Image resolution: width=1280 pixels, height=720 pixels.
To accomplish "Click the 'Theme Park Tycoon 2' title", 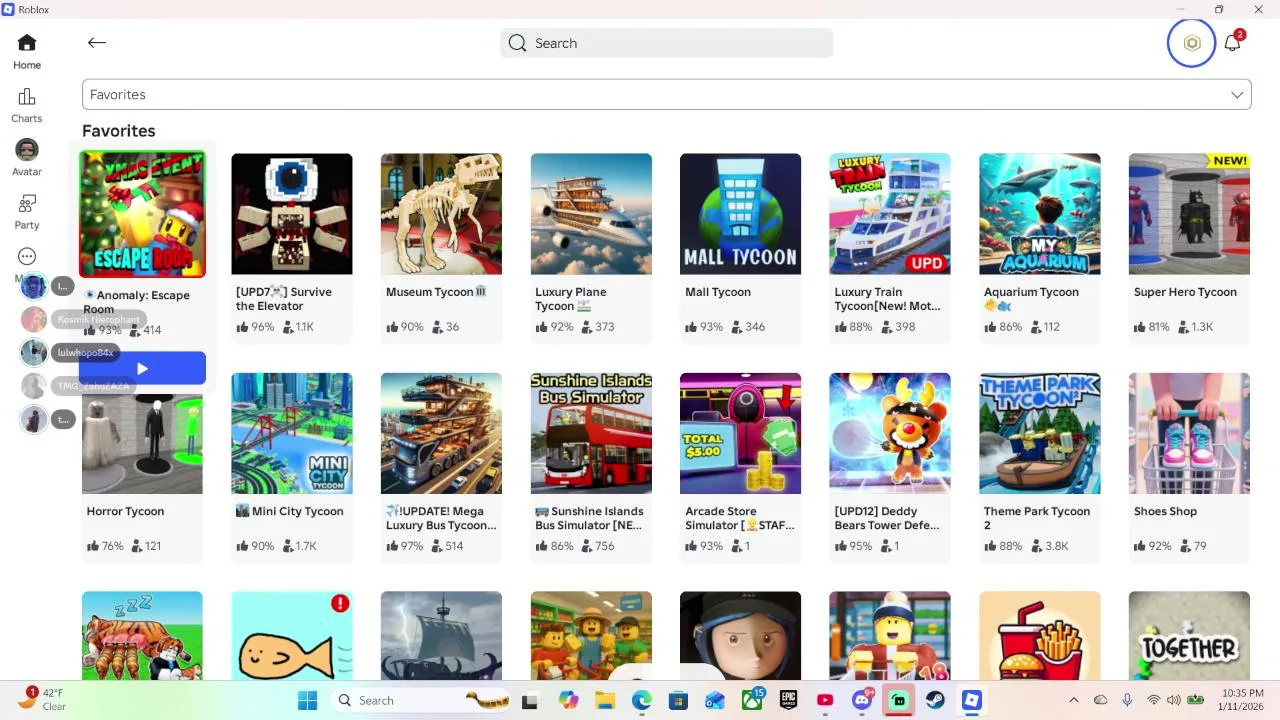I will click(x=1037, y=518).
